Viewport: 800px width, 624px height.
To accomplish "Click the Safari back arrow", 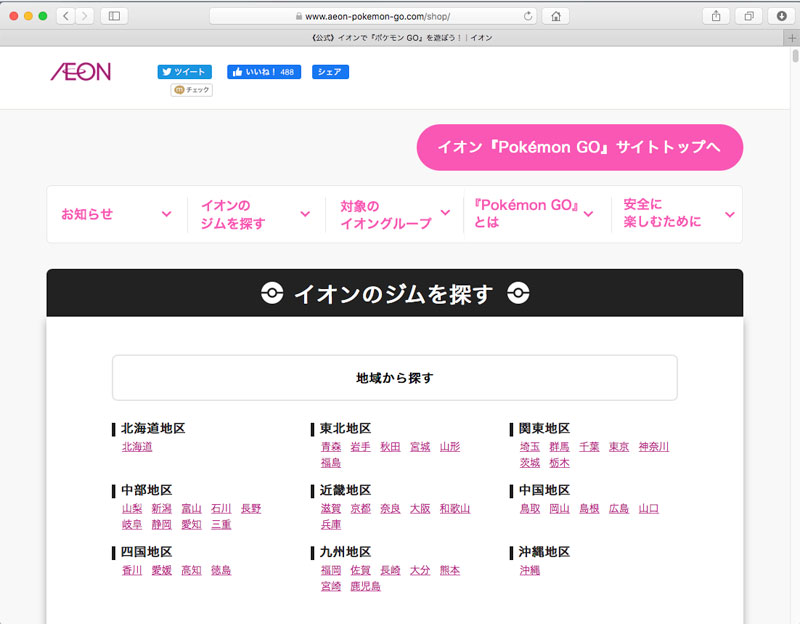I will coord(65,16).
